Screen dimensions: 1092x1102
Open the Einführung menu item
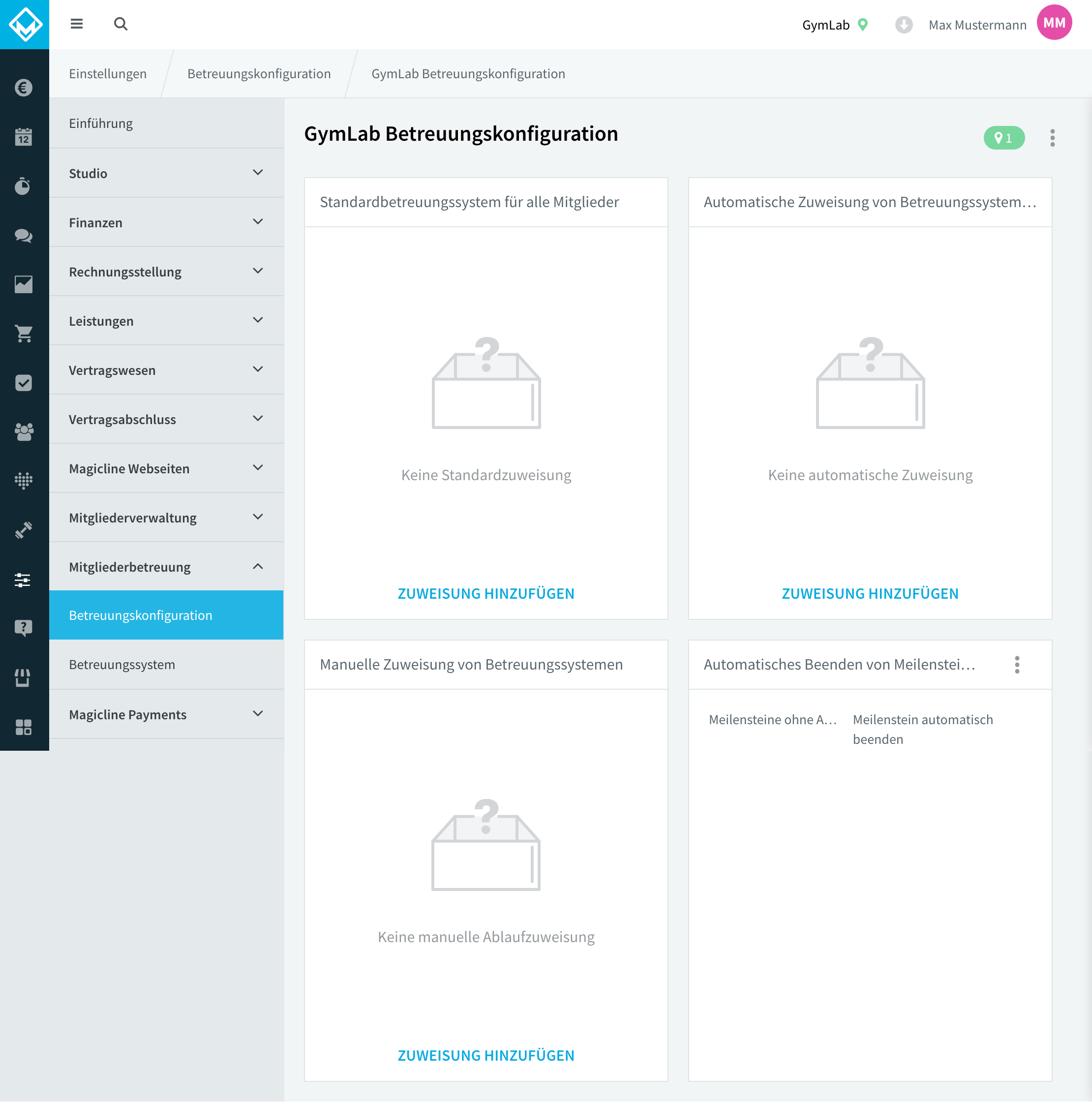click(x=166, y=123)
